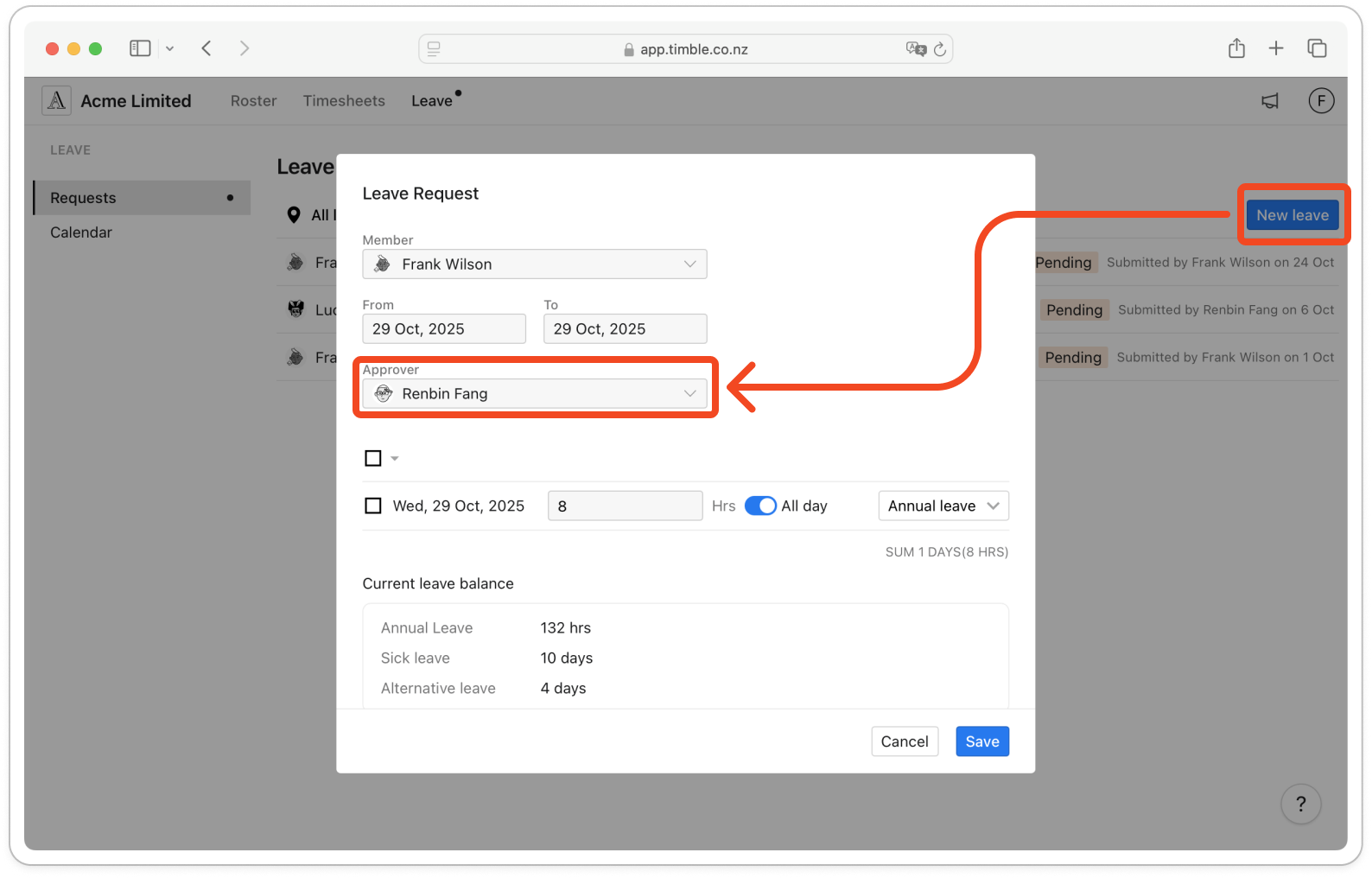Click the To date field

click(626, 329)
